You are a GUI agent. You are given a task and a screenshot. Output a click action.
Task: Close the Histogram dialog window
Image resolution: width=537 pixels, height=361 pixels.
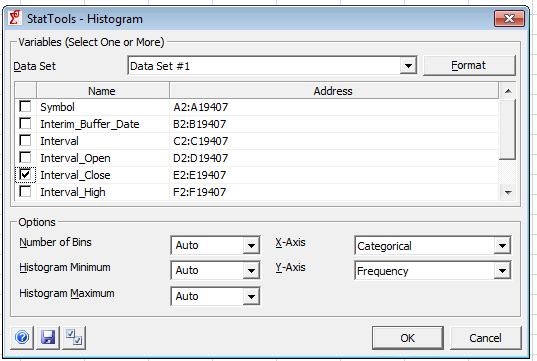tap(509, 18)
